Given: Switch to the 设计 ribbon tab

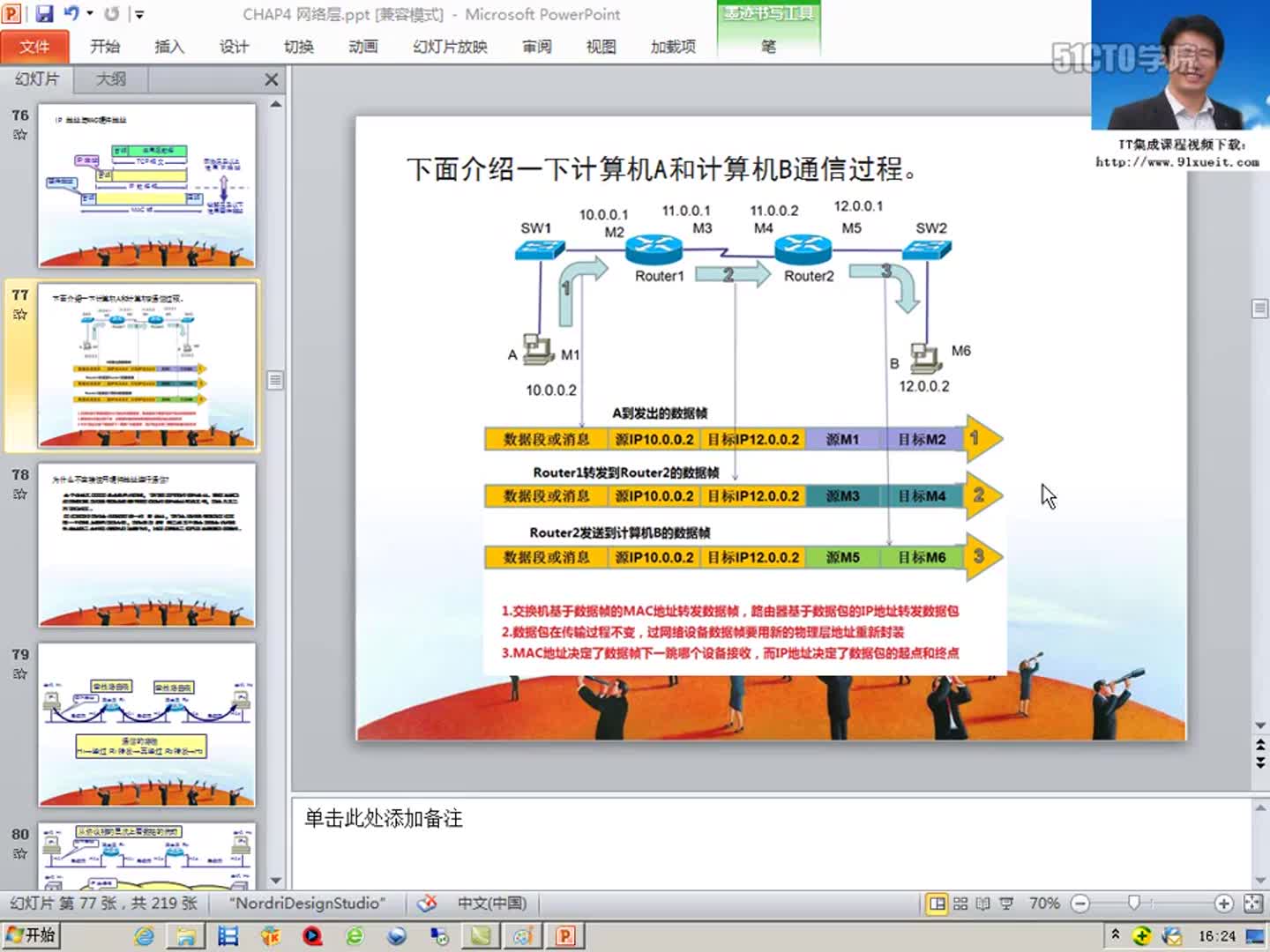Looking at the screenshot, I should pyautogui.click(x=234, y=47).
